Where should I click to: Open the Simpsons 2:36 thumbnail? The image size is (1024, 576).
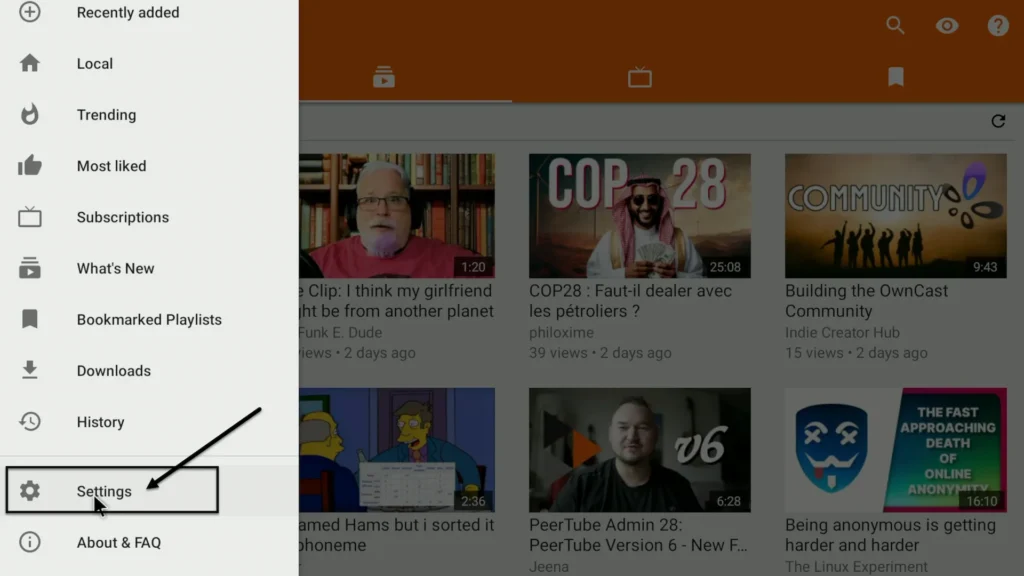point(397,450)
